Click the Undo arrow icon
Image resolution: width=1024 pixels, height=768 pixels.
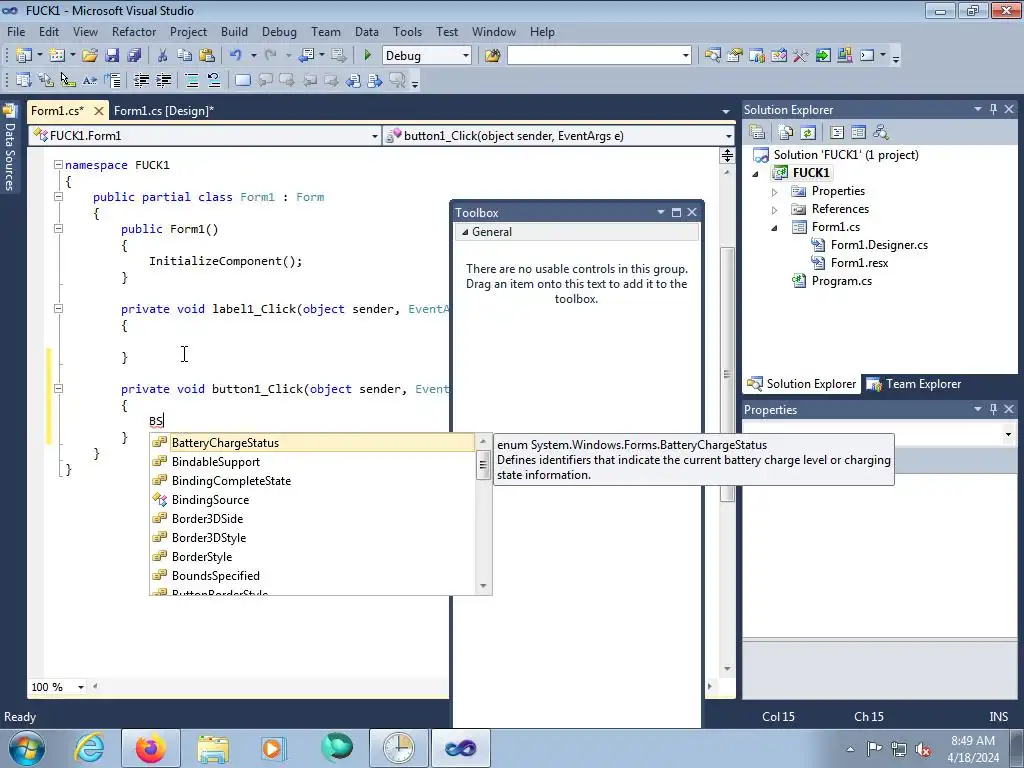pos(236,56)
